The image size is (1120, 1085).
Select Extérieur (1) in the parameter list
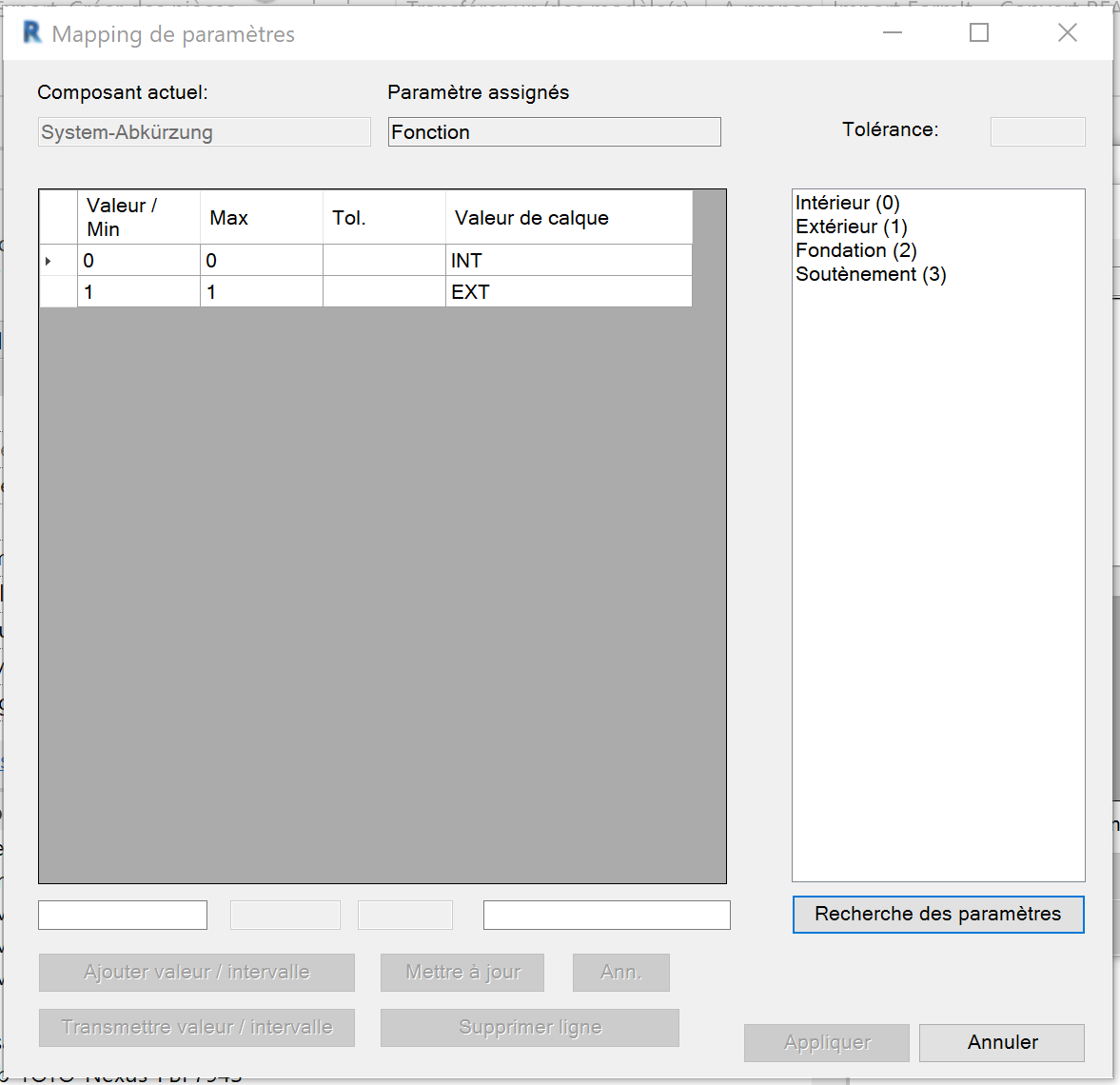(851, 227)
